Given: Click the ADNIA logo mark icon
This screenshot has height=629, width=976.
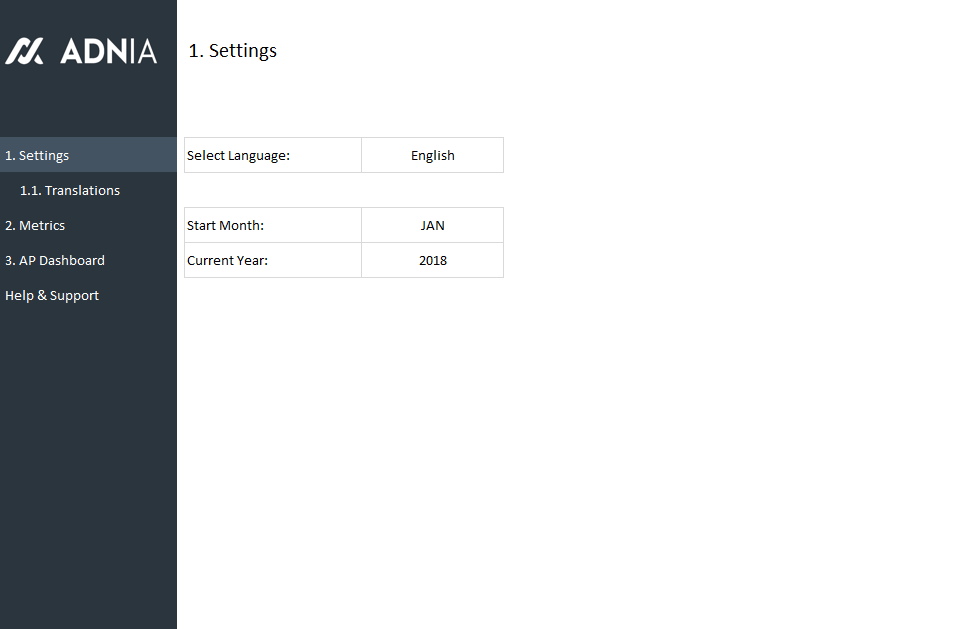Looking at the screenshot, I should click(x=24, y=51).
